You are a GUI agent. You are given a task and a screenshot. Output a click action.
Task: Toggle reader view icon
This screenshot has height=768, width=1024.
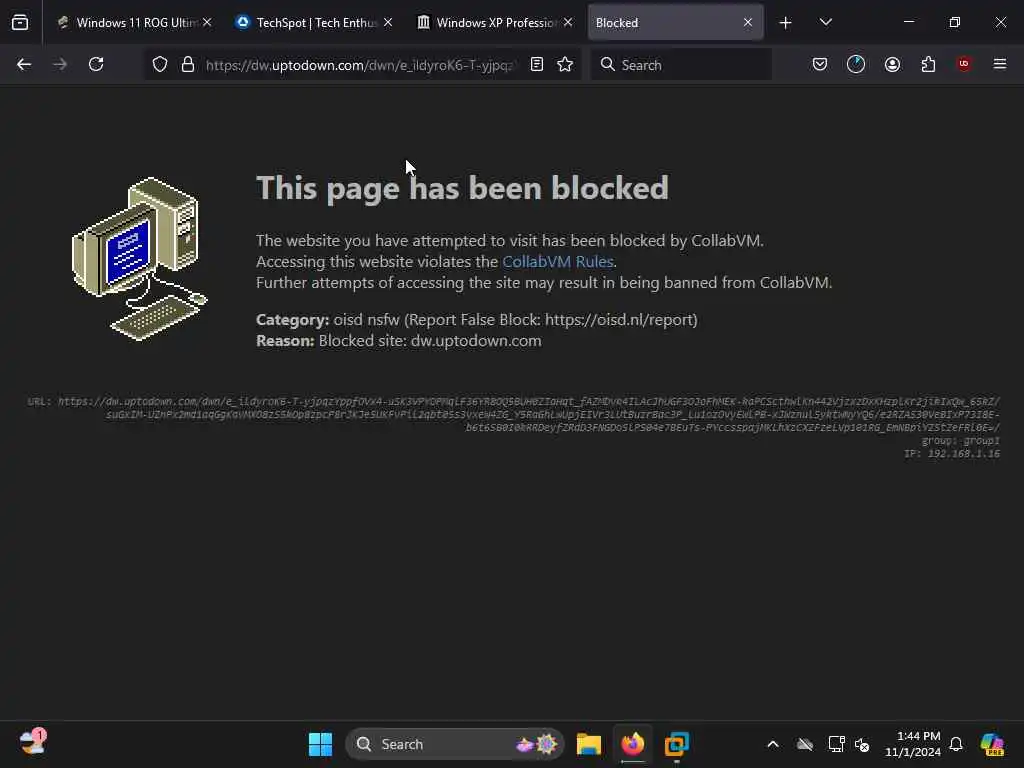coord(537,64)
